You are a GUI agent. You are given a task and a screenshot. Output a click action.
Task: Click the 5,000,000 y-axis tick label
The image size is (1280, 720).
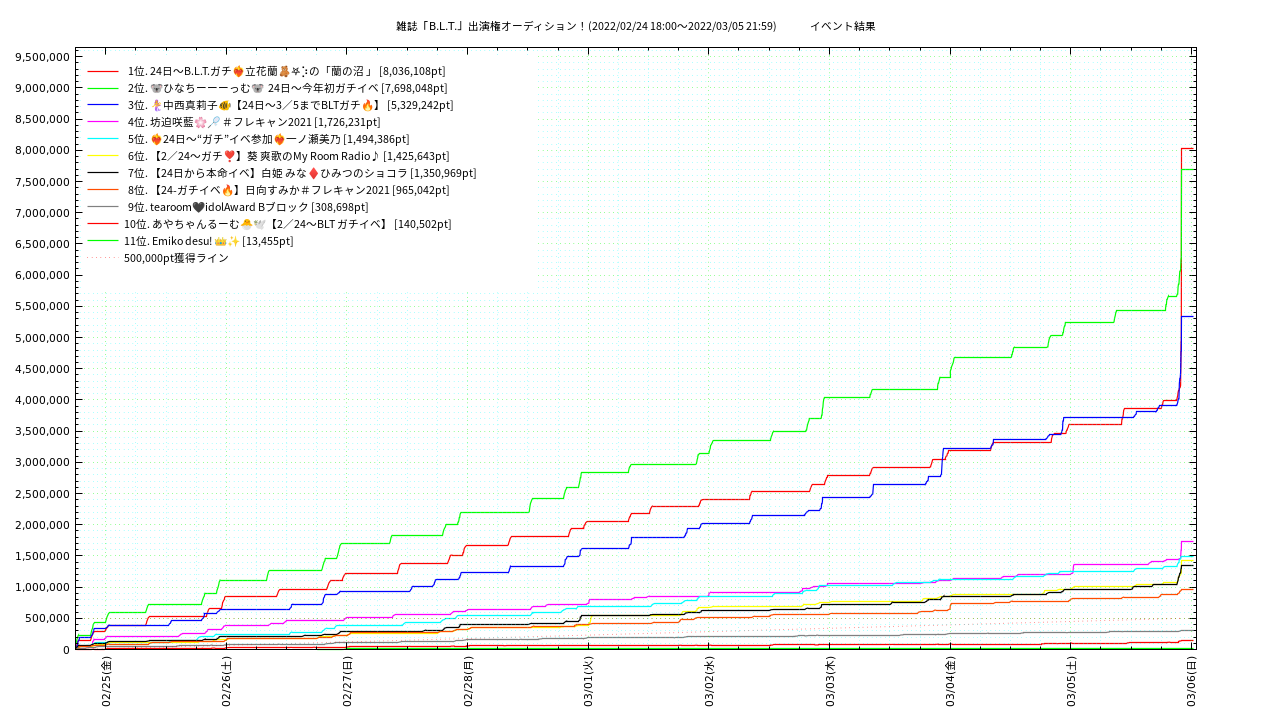tap(41, 337)
